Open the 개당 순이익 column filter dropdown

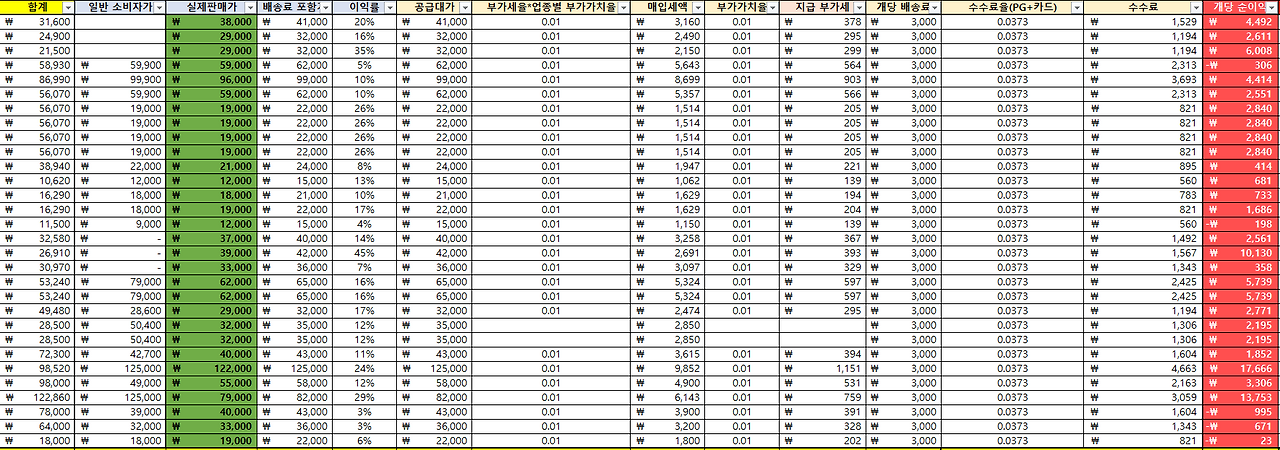pyautogui.click(x=1272, y=7)
